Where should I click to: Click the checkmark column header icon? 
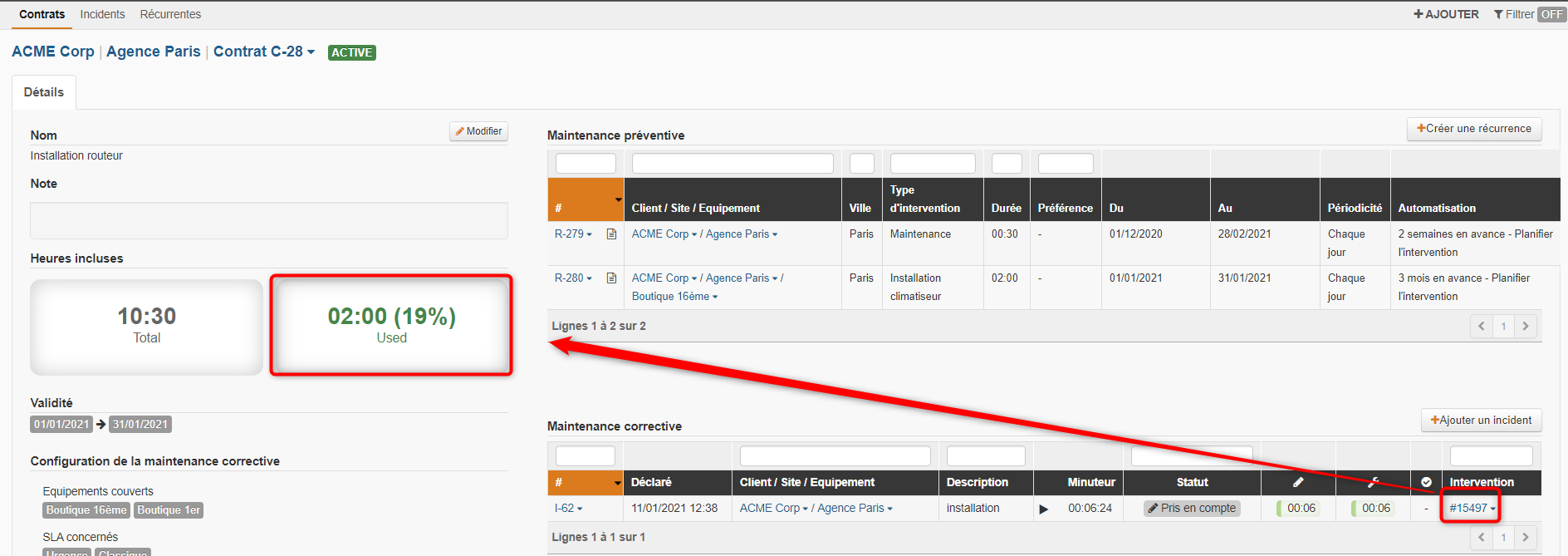[1426, 482]
